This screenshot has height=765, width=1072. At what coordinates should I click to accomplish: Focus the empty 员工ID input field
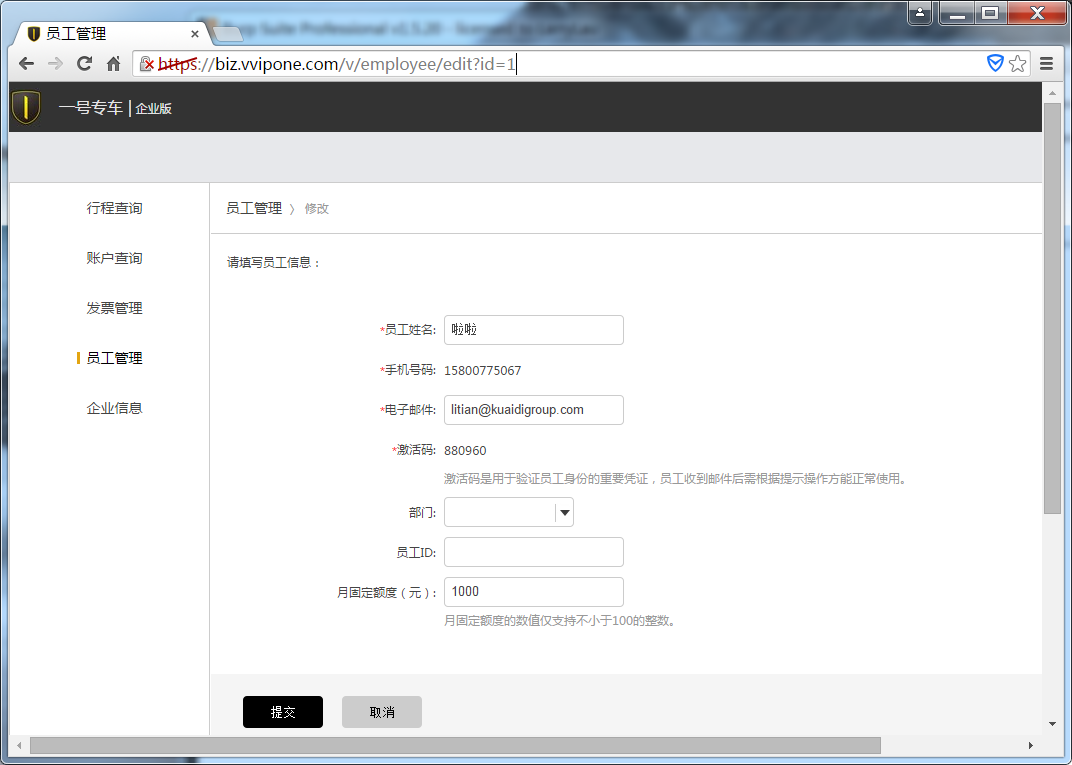pyautogui.click(x=533, y=552)
